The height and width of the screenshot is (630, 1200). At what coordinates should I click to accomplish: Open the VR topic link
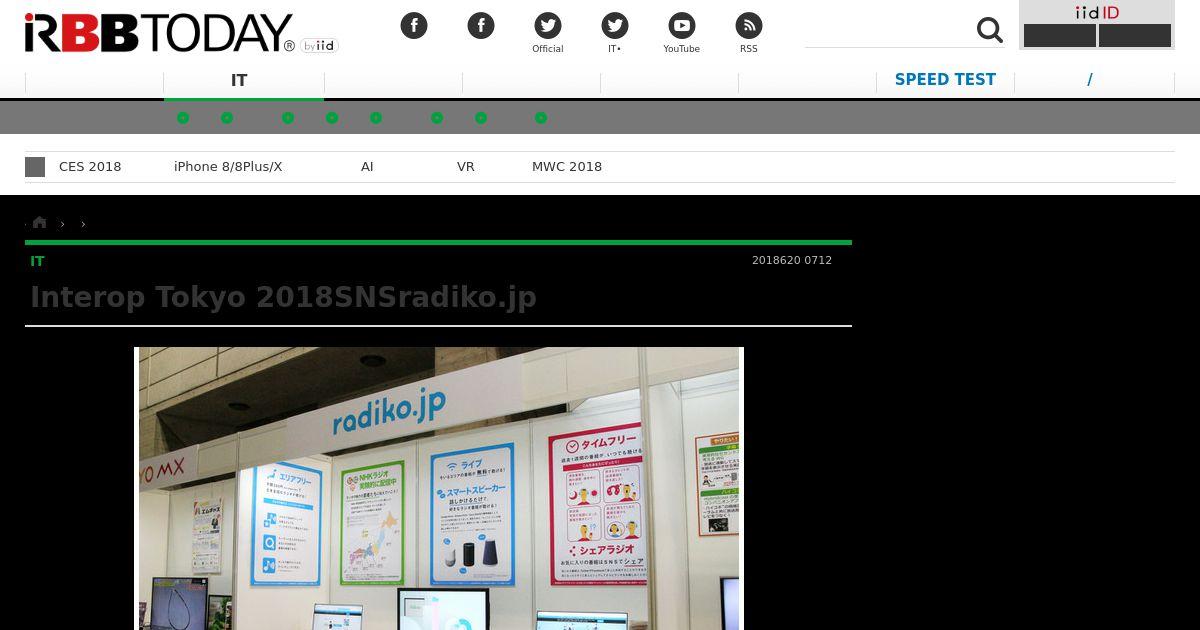click(466, 167)
